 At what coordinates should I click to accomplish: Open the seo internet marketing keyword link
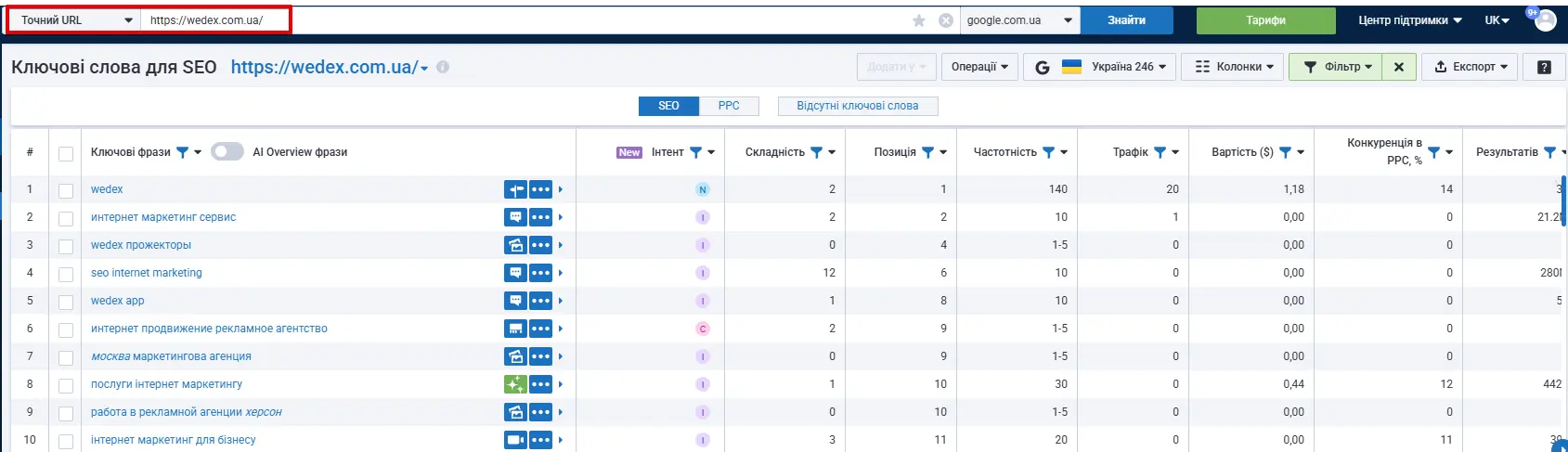pos(146,273)
